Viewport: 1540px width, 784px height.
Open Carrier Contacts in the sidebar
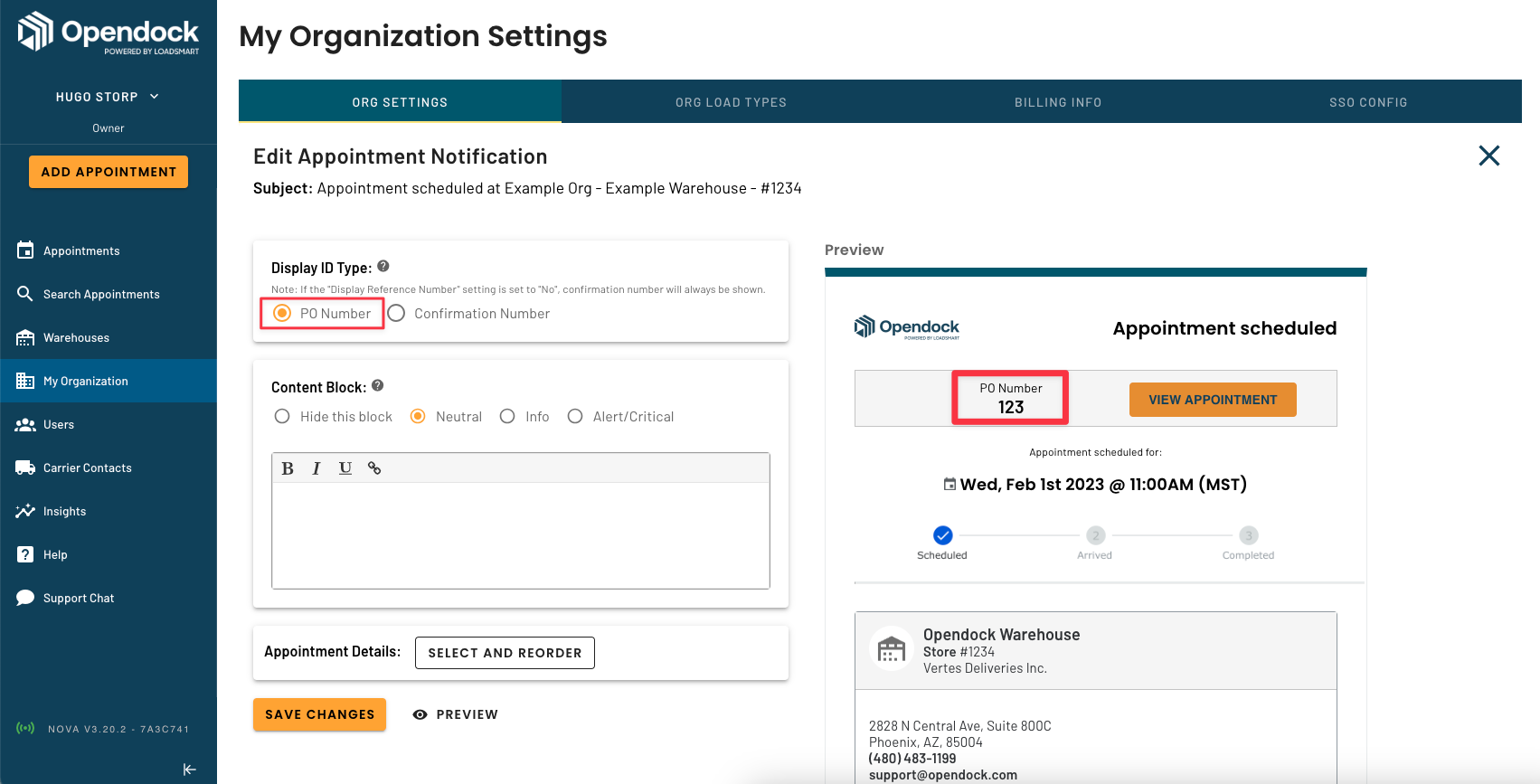pyautogui.click(x=88, y=468)
